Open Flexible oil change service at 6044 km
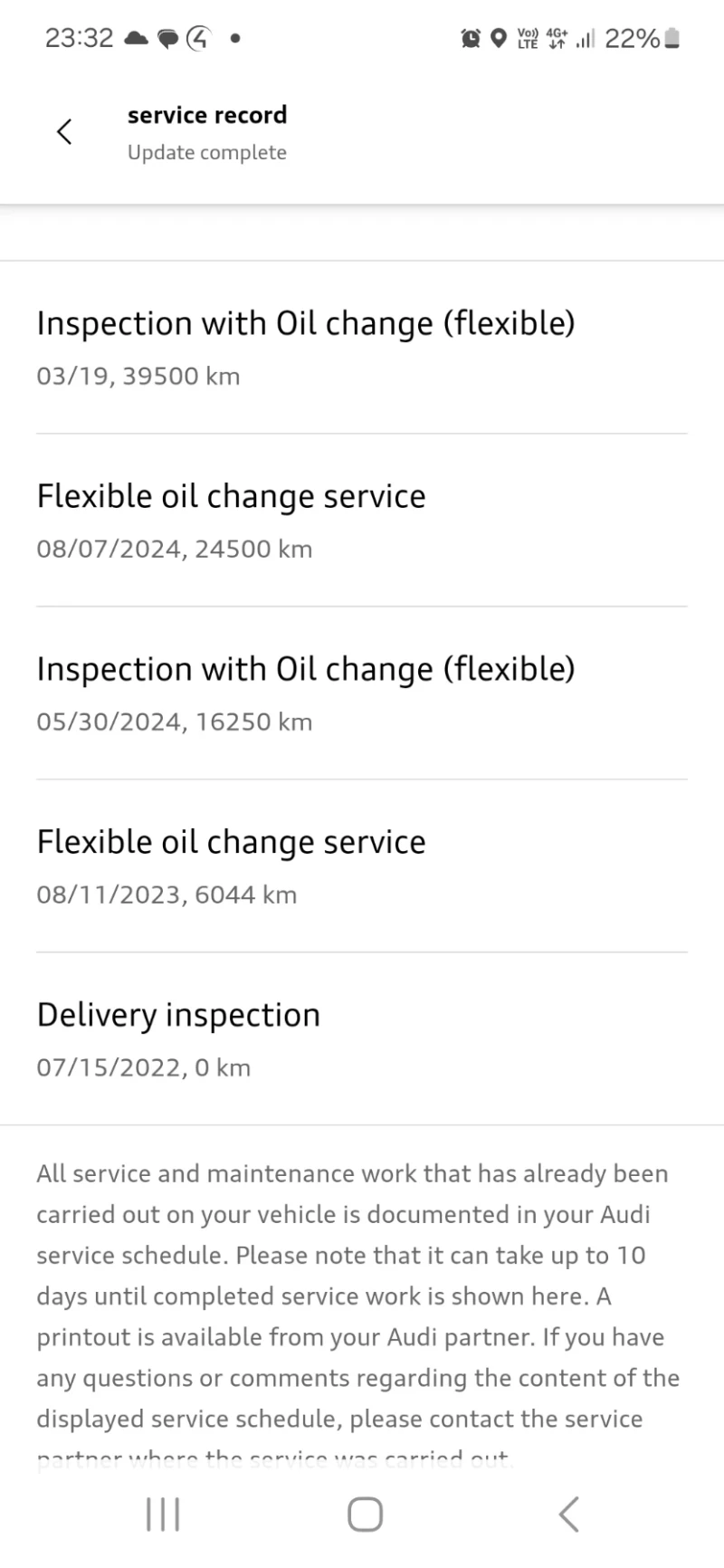 coord(231,865)
